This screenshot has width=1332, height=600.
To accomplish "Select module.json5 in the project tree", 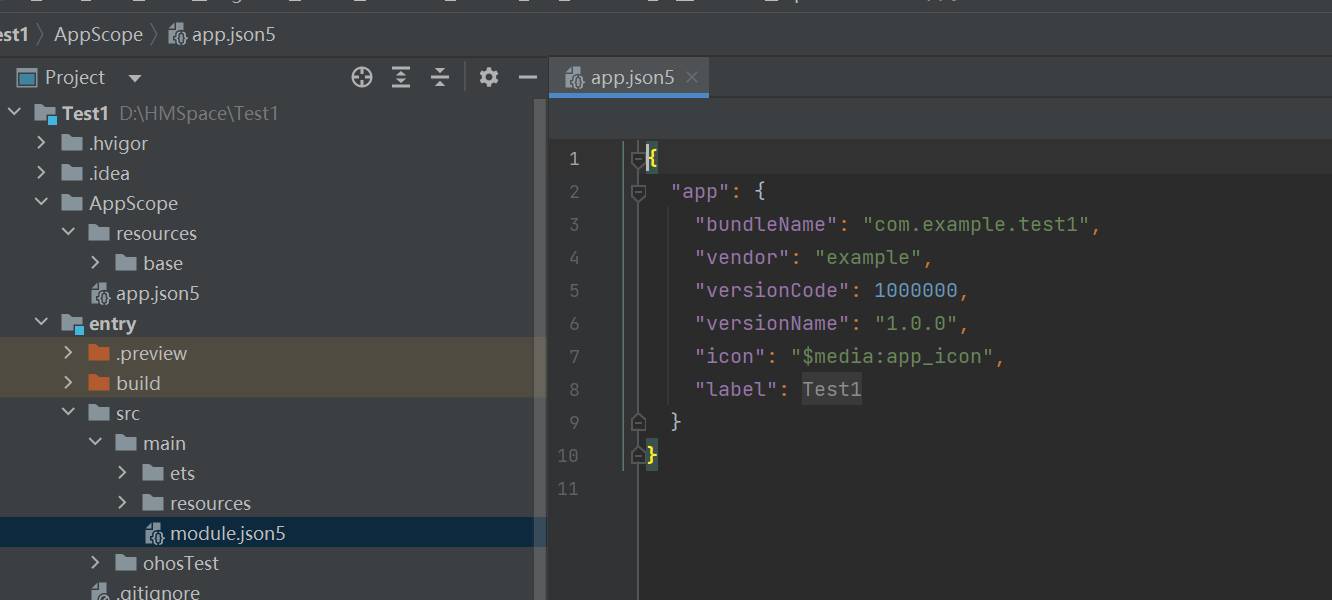I will pos(273,533).
